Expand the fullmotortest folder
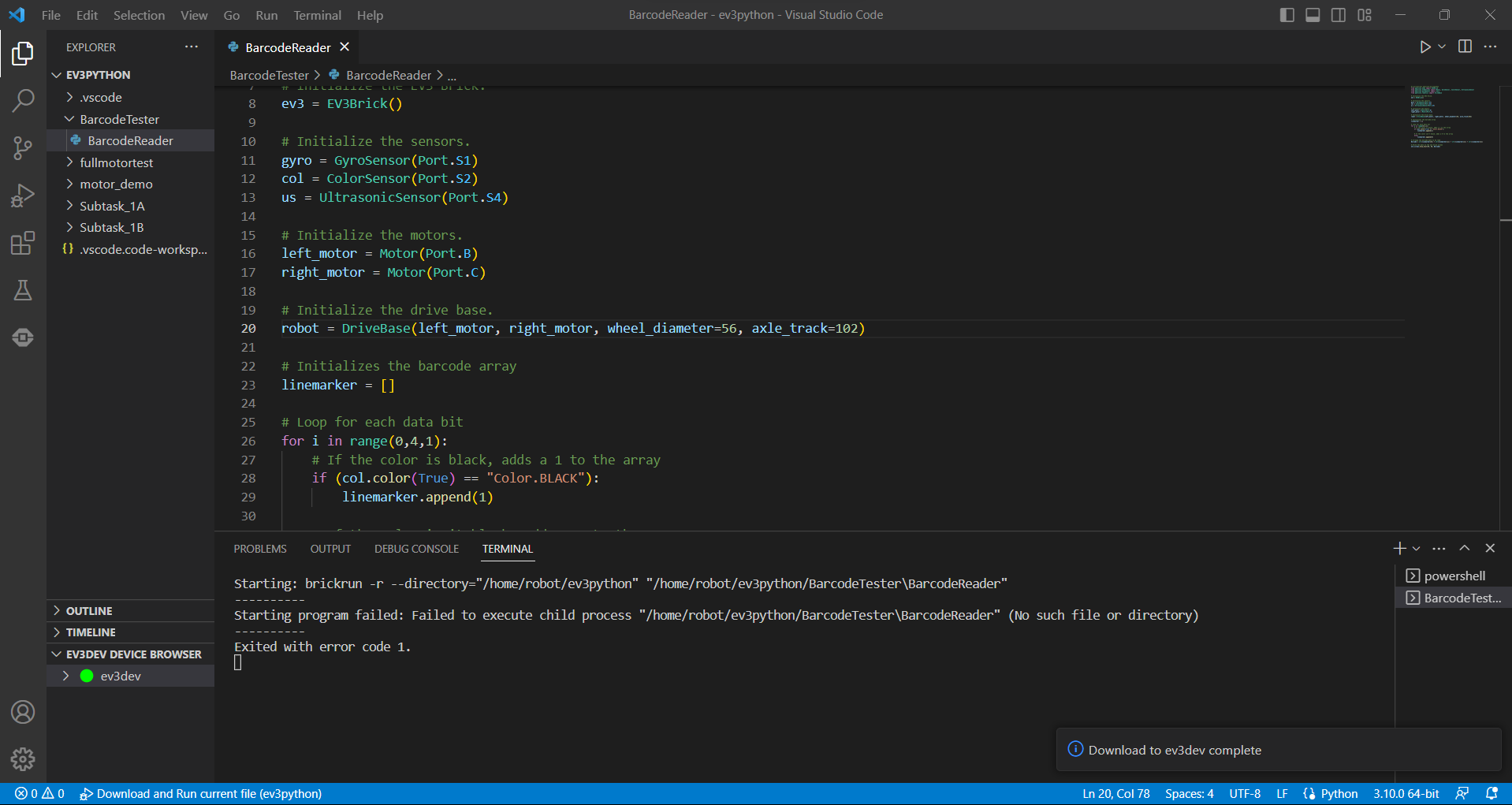This screenshot has height=805, width=1512. pyautogui.click(x=130, y=162)
